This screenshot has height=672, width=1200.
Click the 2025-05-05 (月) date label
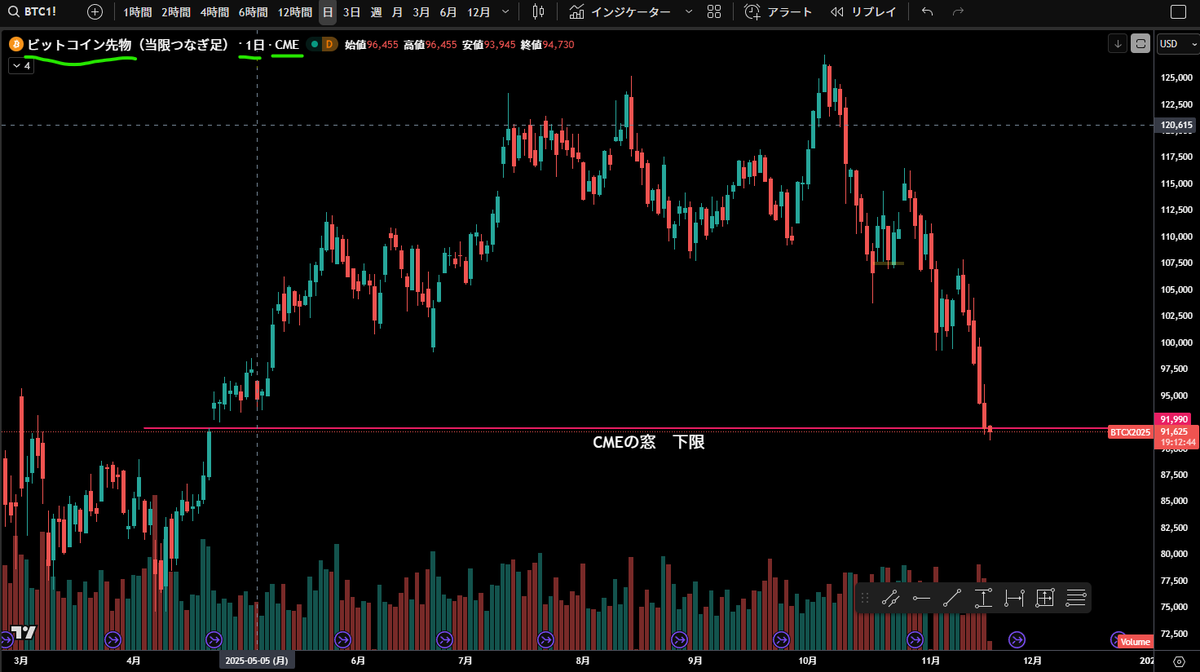pyautogui.click(x=258, y=661)
